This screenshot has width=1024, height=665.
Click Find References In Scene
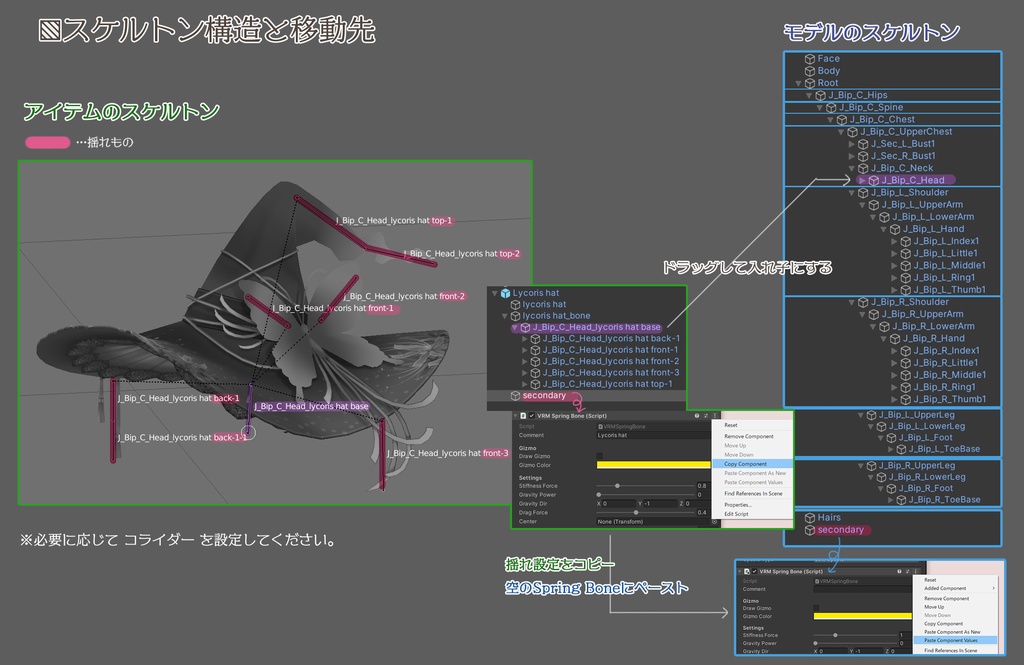click(753, 494)
